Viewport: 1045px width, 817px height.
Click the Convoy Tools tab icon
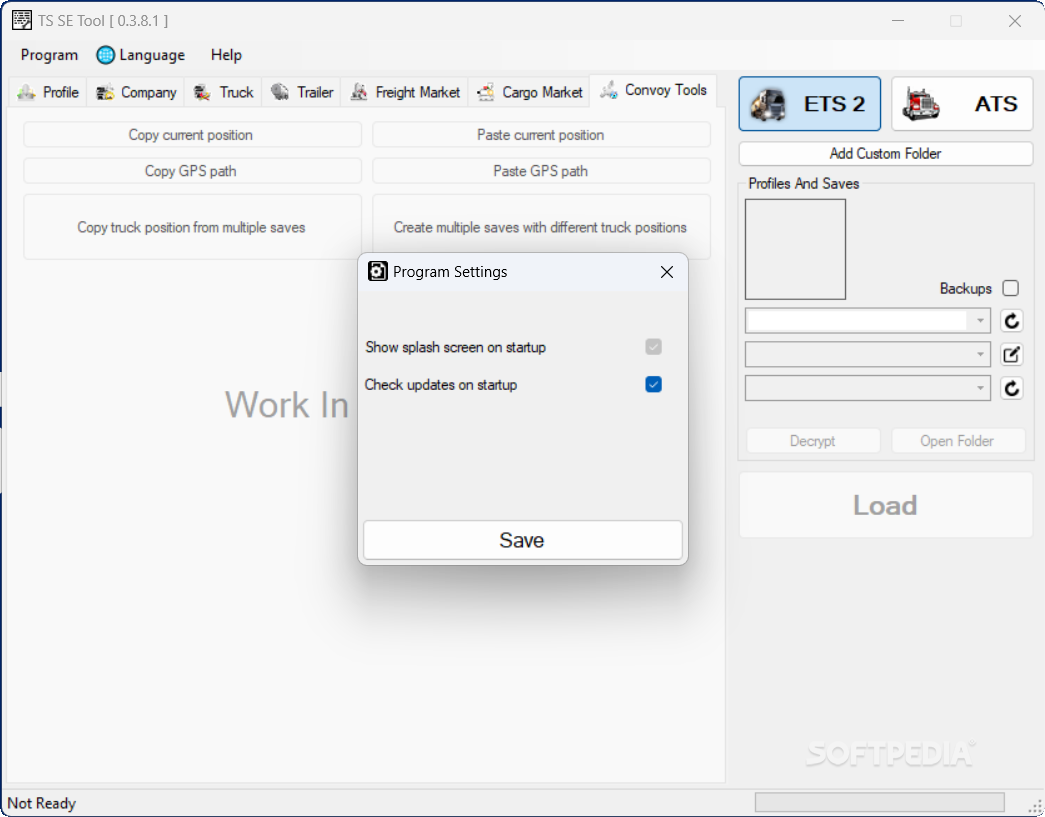[x=608, y=90]
